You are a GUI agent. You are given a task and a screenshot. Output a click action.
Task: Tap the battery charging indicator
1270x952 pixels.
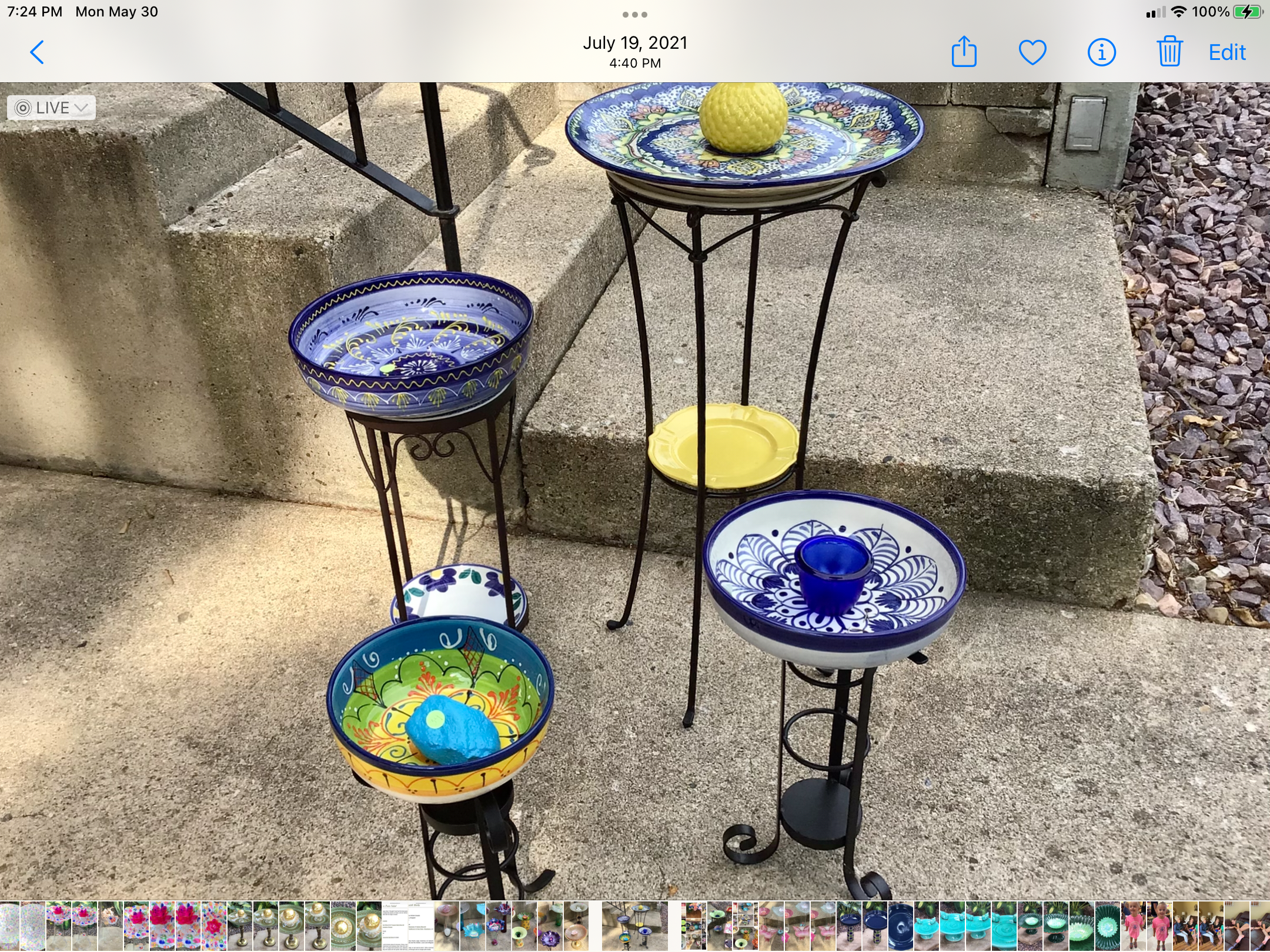pyautogui.click(x=1248, y=12)
